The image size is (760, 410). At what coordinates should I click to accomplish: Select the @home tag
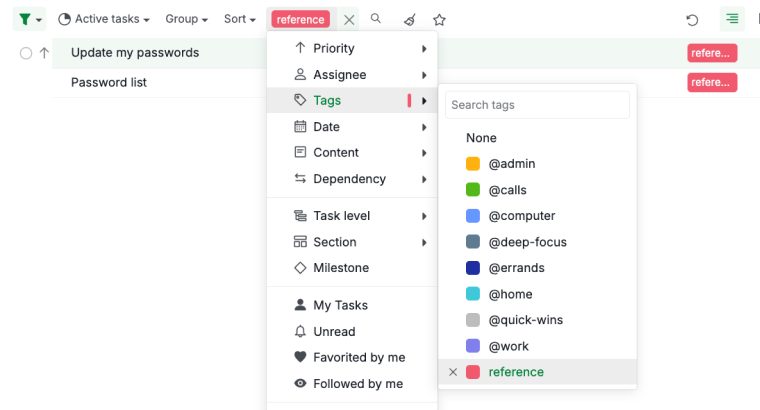(538, 294)
